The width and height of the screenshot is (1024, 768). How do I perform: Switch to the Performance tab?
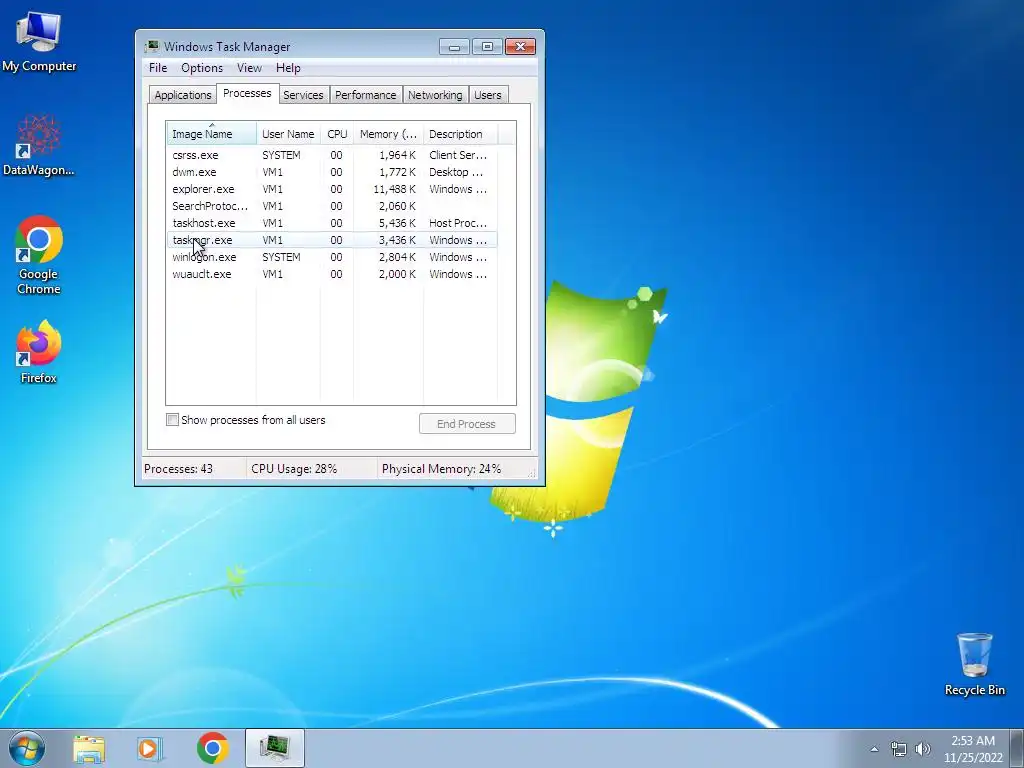click(x=366, y=95)
